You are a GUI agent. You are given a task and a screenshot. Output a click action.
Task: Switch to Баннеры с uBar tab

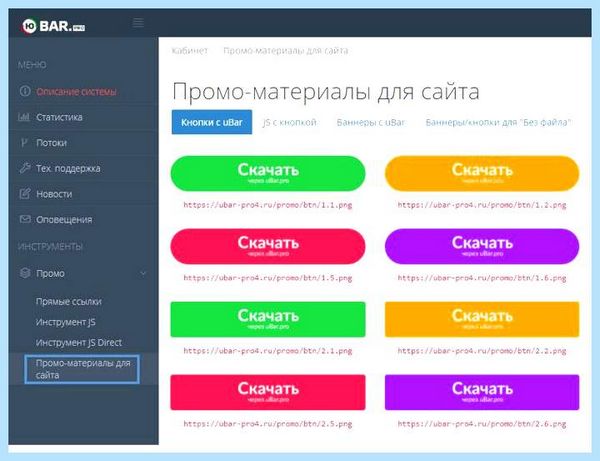coord(370,122)
